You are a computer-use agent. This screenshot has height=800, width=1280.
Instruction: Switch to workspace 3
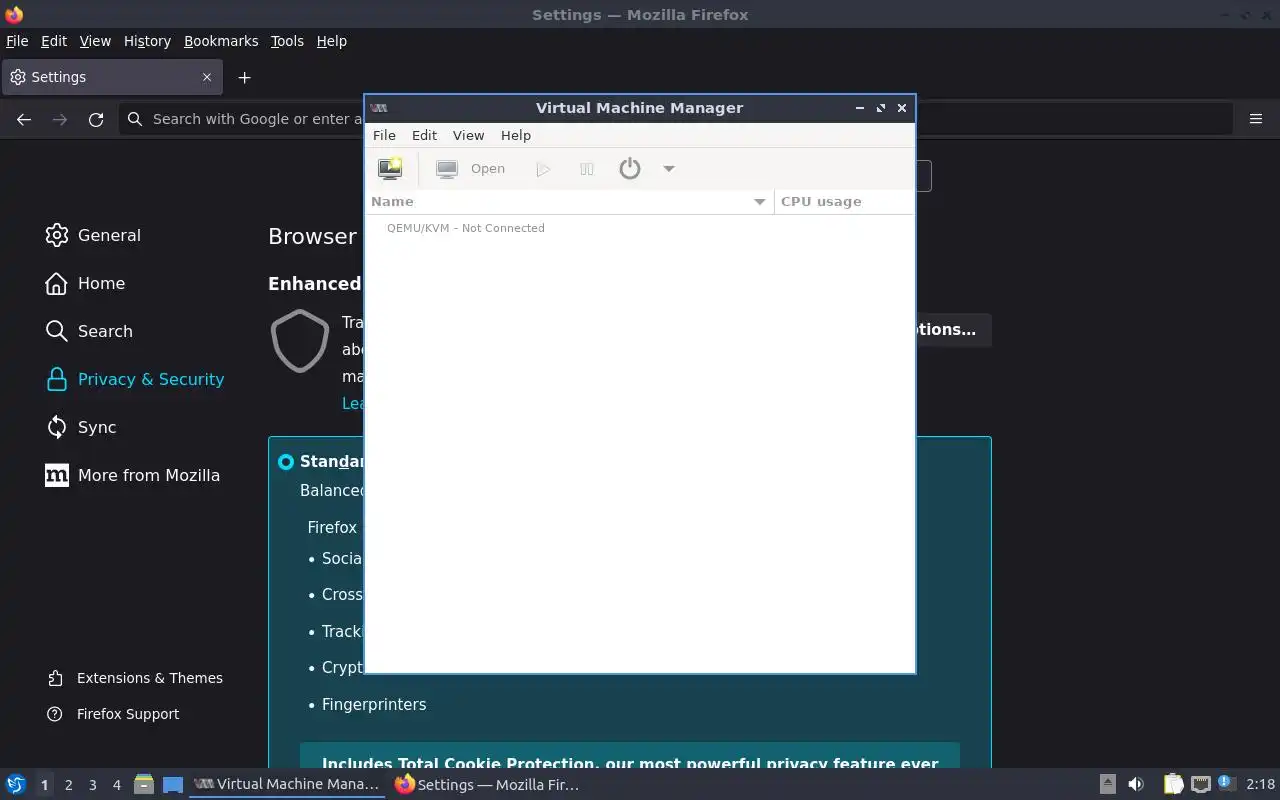pyautogui.click(x=92, y=785)
